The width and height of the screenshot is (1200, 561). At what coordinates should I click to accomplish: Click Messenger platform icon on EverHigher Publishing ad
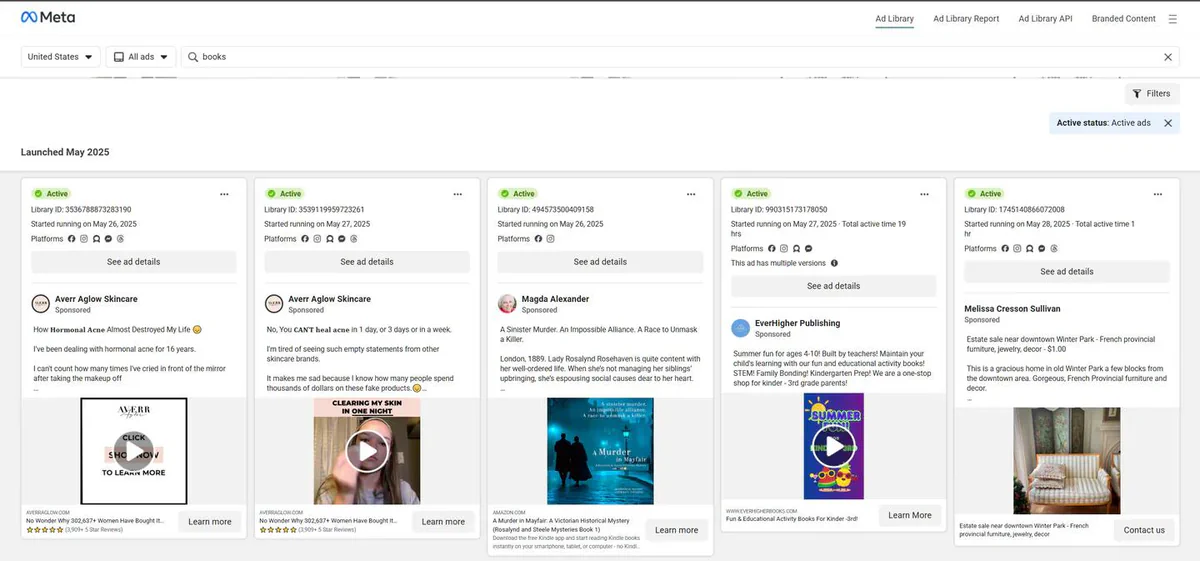coord(808,249)
